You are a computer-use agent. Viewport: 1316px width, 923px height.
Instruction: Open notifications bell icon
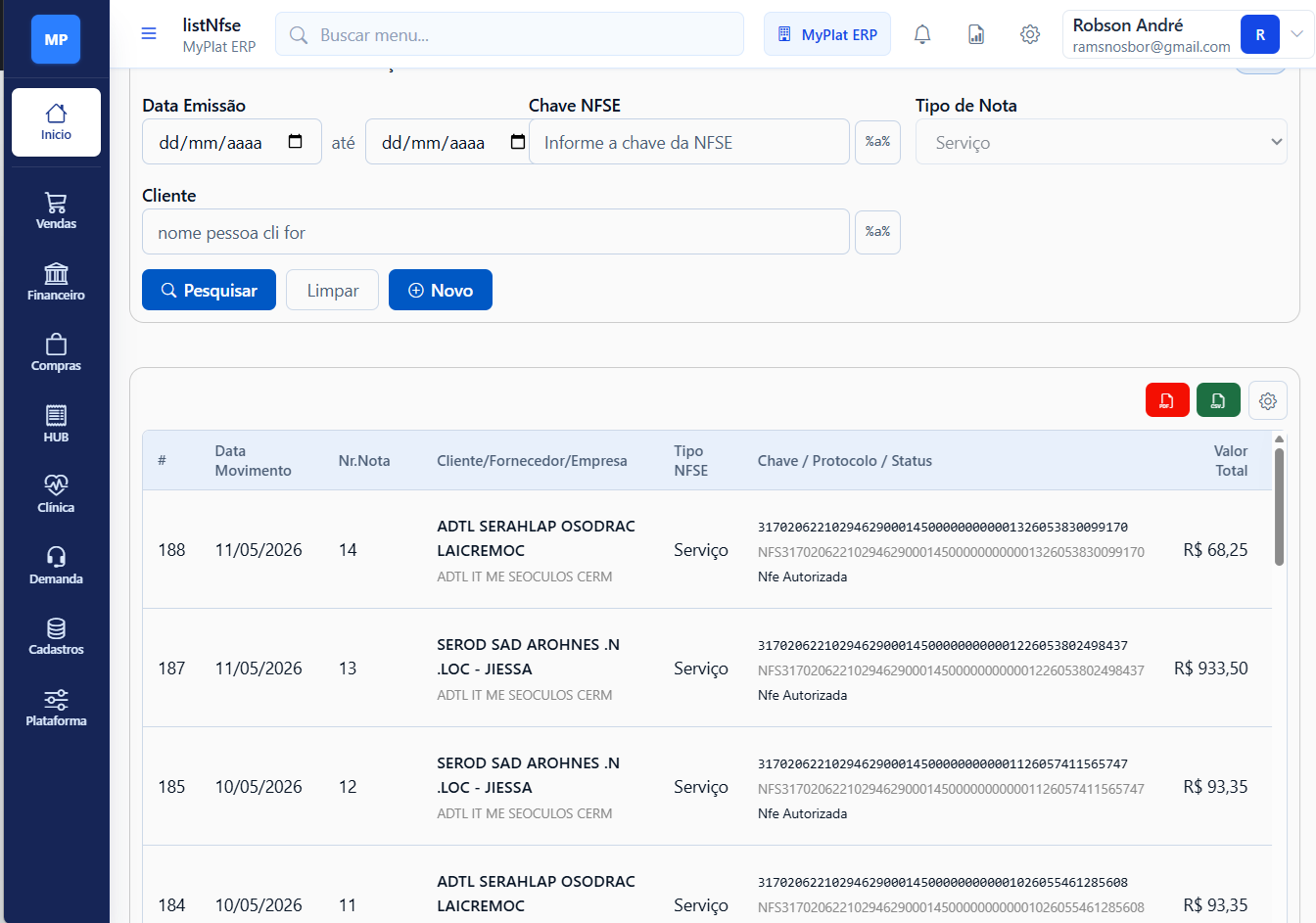(x=922, y=34)
